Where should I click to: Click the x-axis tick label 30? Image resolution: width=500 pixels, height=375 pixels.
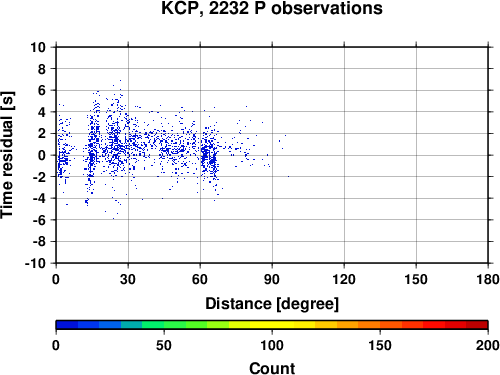[x=128, y=279]
